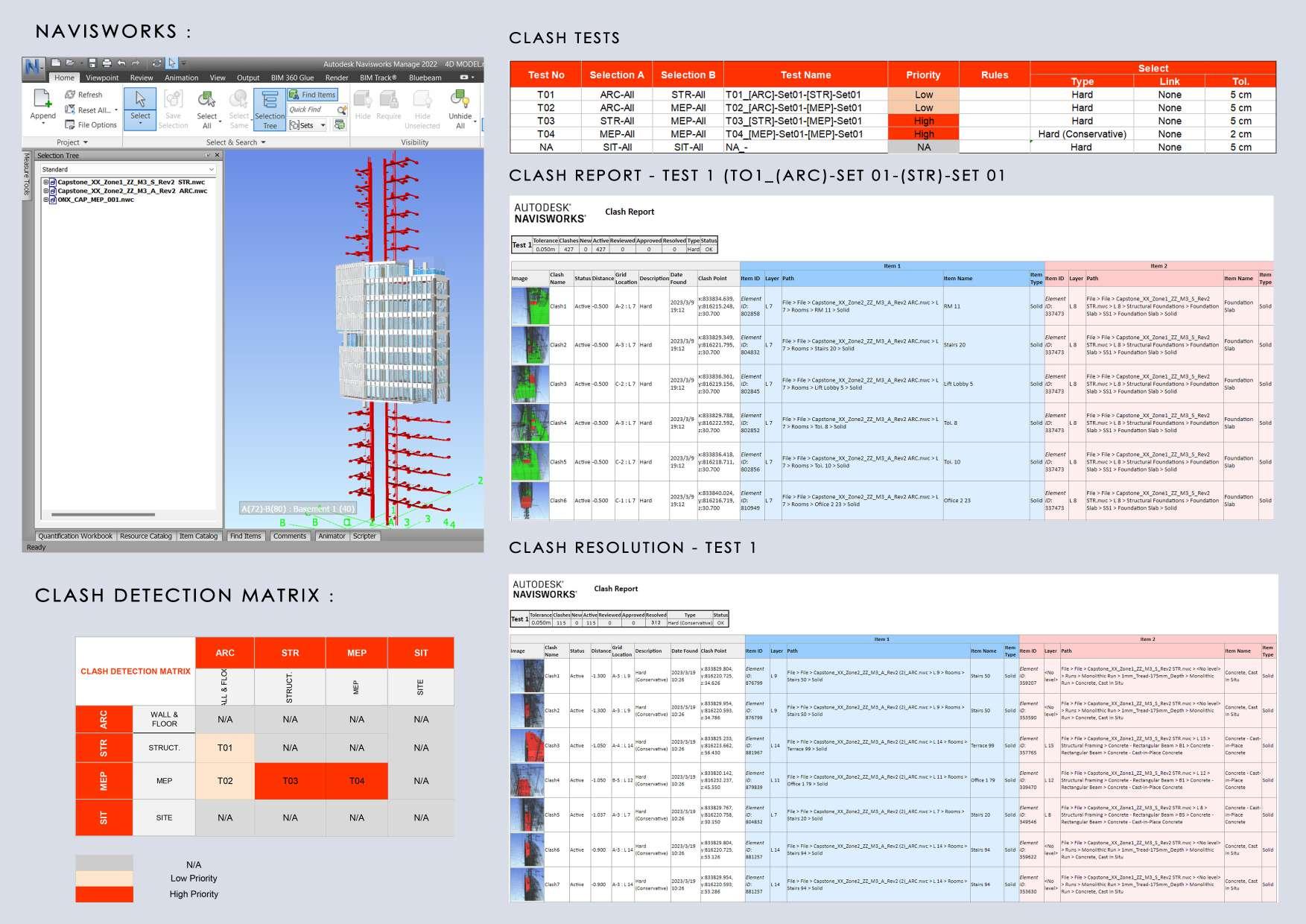This screenshot has width=1306, height=924.
Task: Expand the ONX_CAP_MEP_001.nwc tree node
Action: [x=45, y=200]
